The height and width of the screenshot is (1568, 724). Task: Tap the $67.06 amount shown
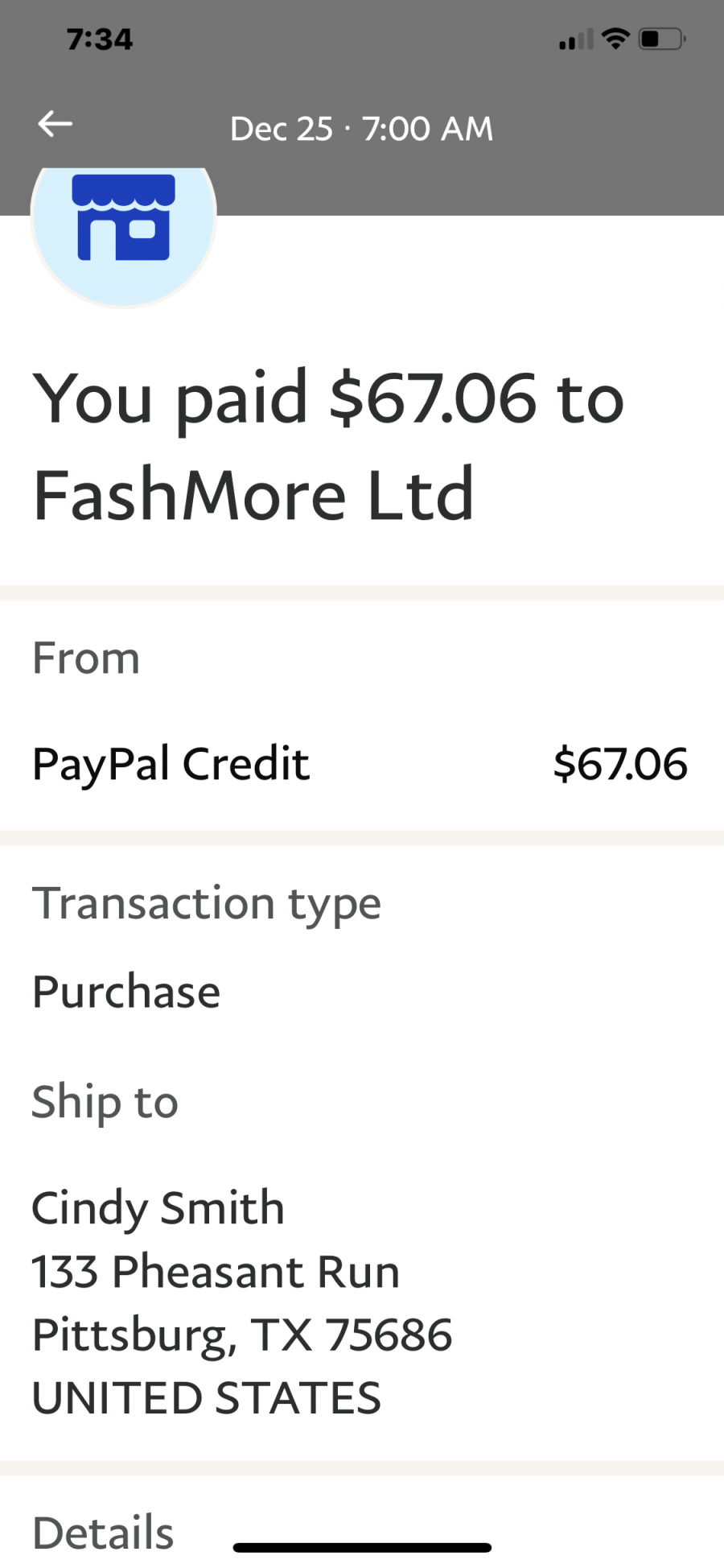pos(620,763)
